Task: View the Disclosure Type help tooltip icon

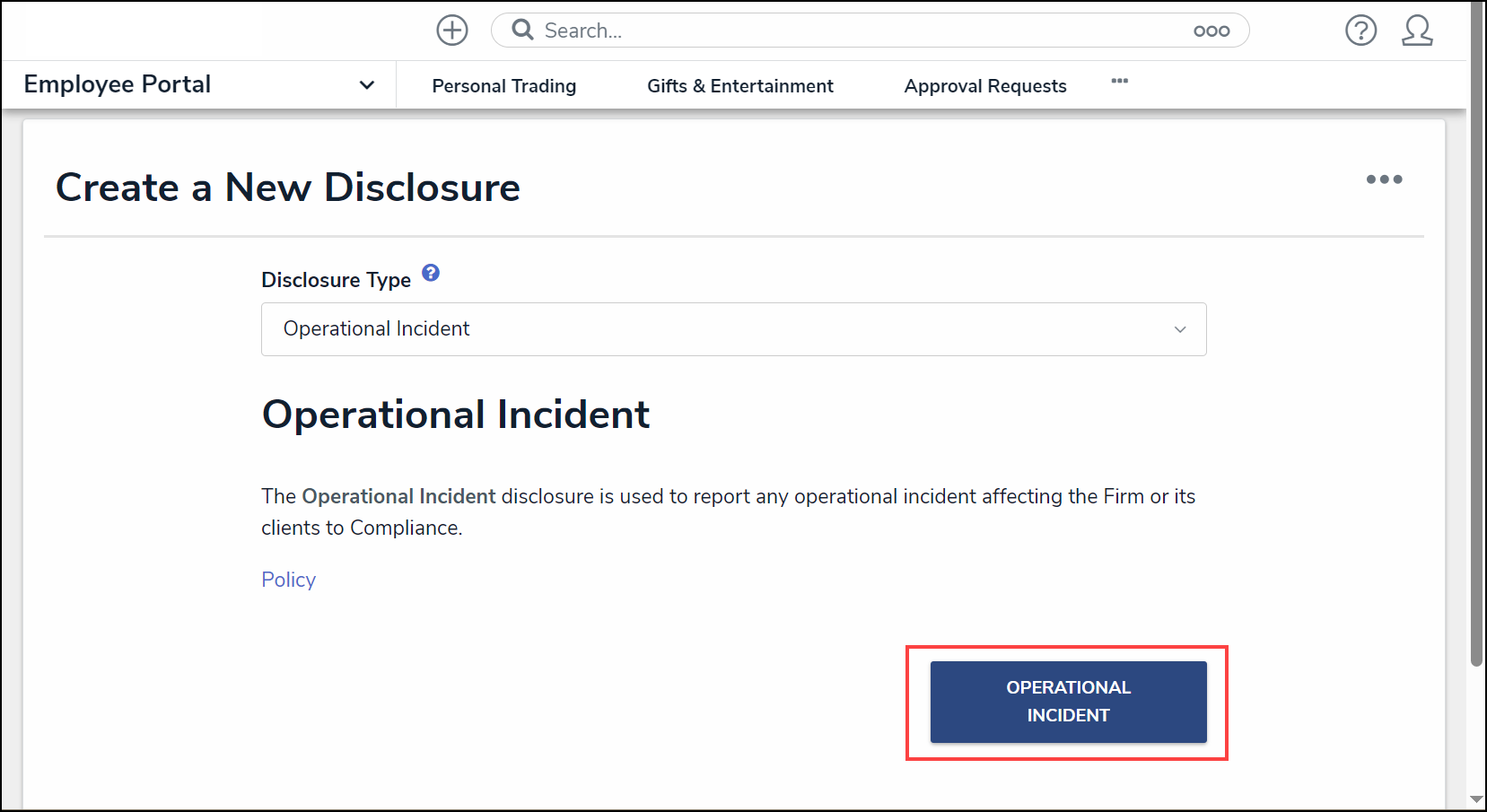Action: tap(431, 273)
